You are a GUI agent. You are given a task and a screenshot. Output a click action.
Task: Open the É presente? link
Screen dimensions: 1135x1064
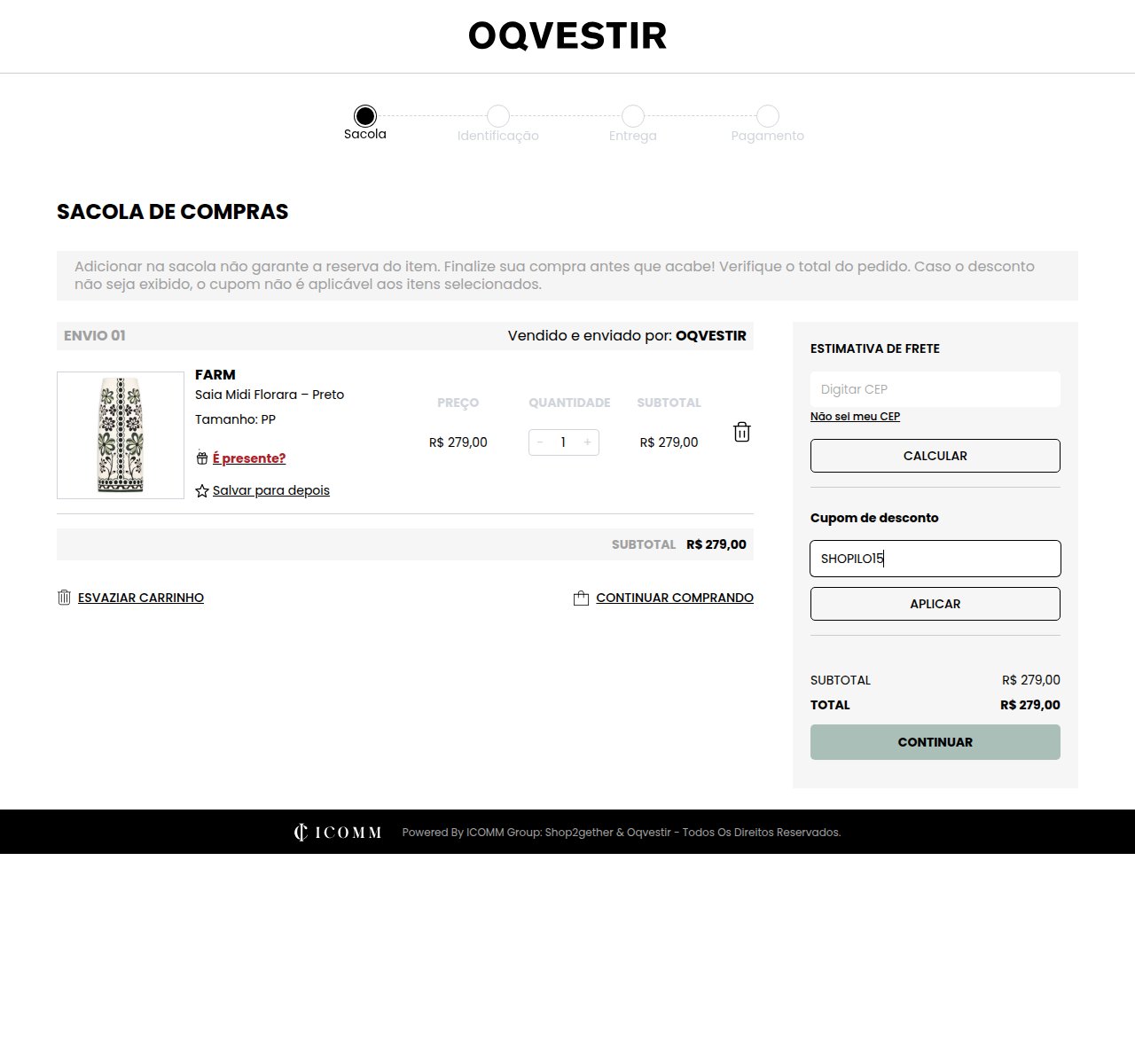[249, 458]
